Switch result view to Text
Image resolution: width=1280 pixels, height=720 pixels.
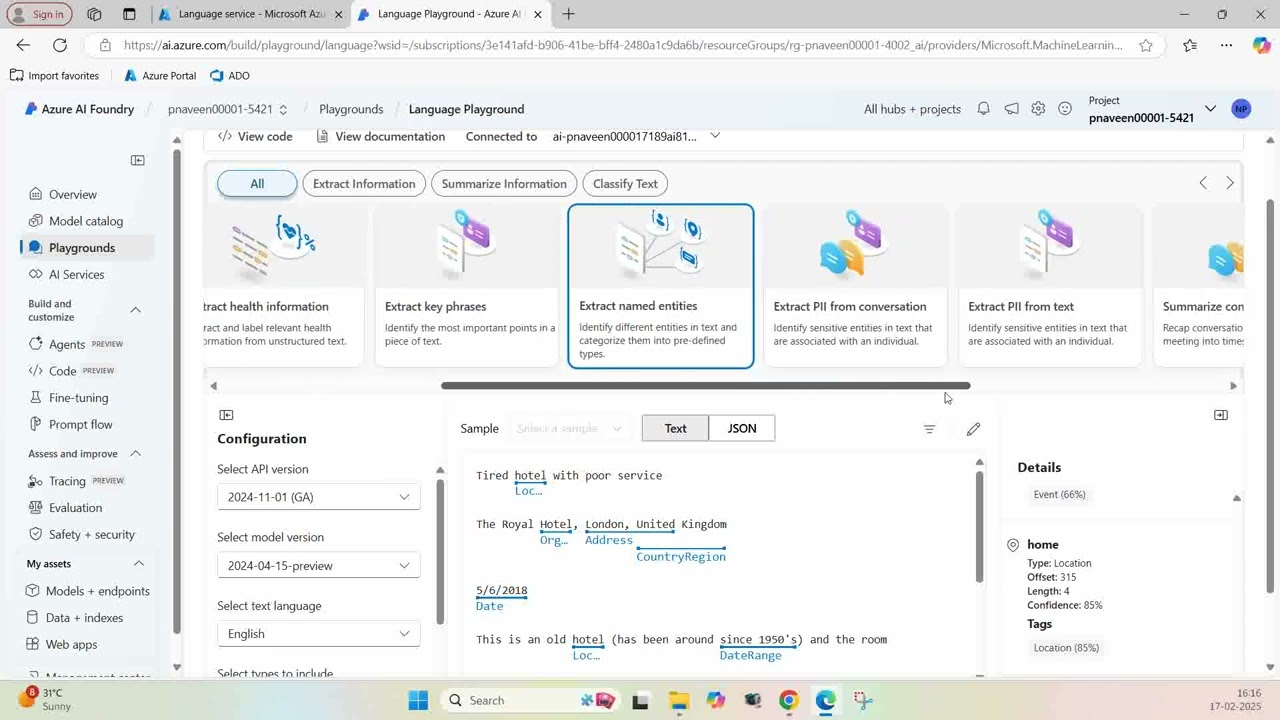(x=675, y=428)
